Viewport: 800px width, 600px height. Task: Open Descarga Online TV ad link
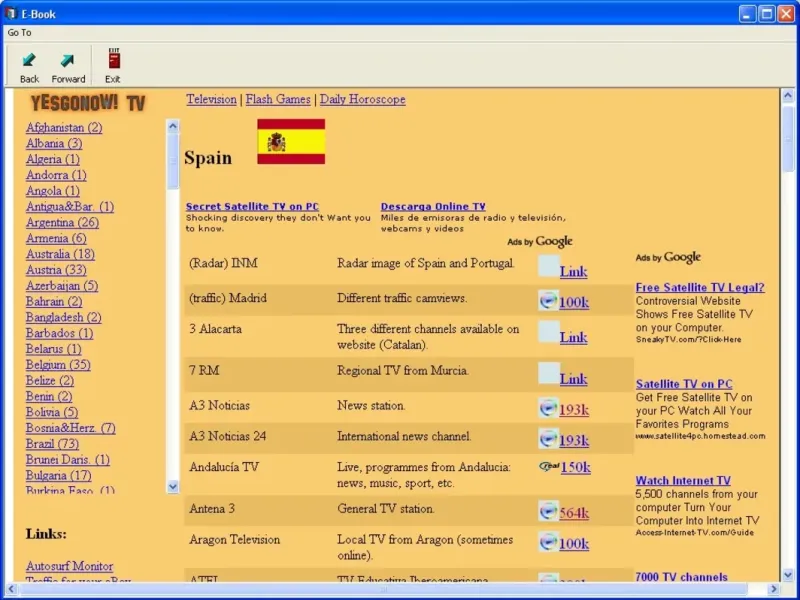click(x=433, y=206)
